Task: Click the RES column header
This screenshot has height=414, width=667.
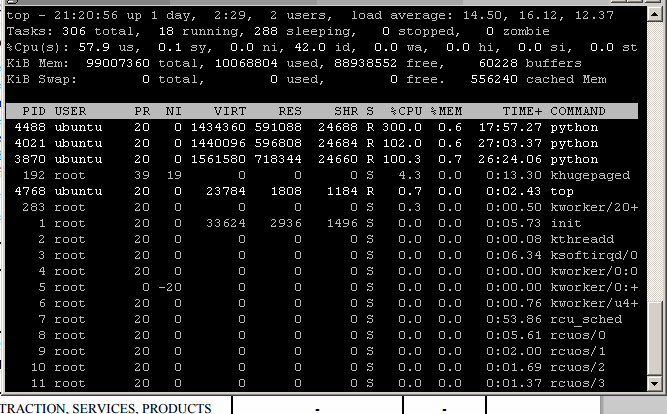Action: click(x=290, y=111)
